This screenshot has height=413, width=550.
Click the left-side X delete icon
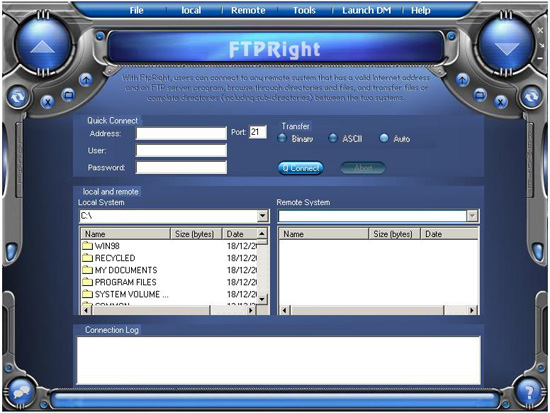[x=48, y=102]
